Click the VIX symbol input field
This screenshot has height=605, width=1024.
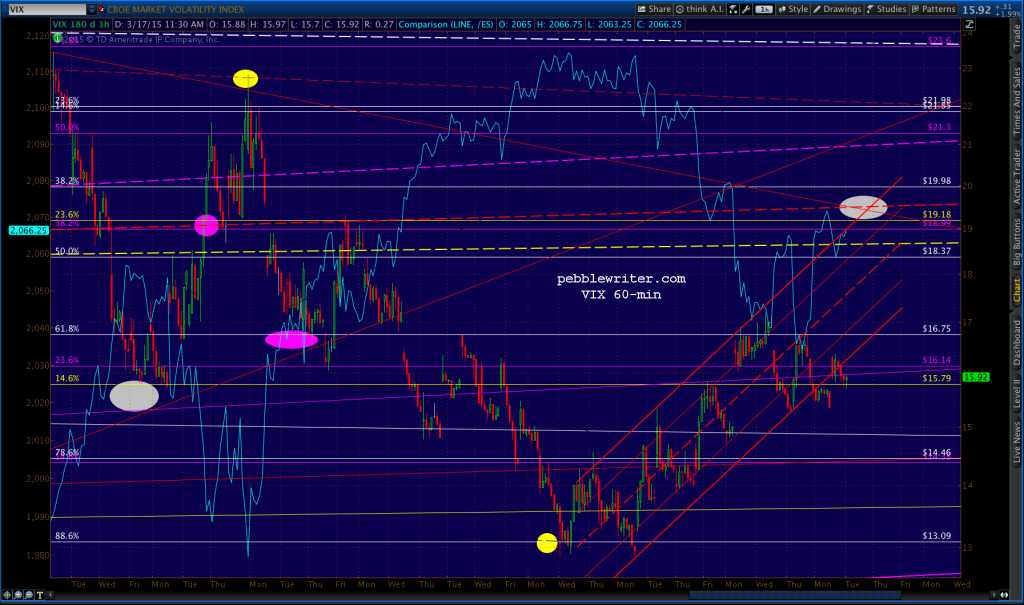pyautogui.click(x=46, y=9)
